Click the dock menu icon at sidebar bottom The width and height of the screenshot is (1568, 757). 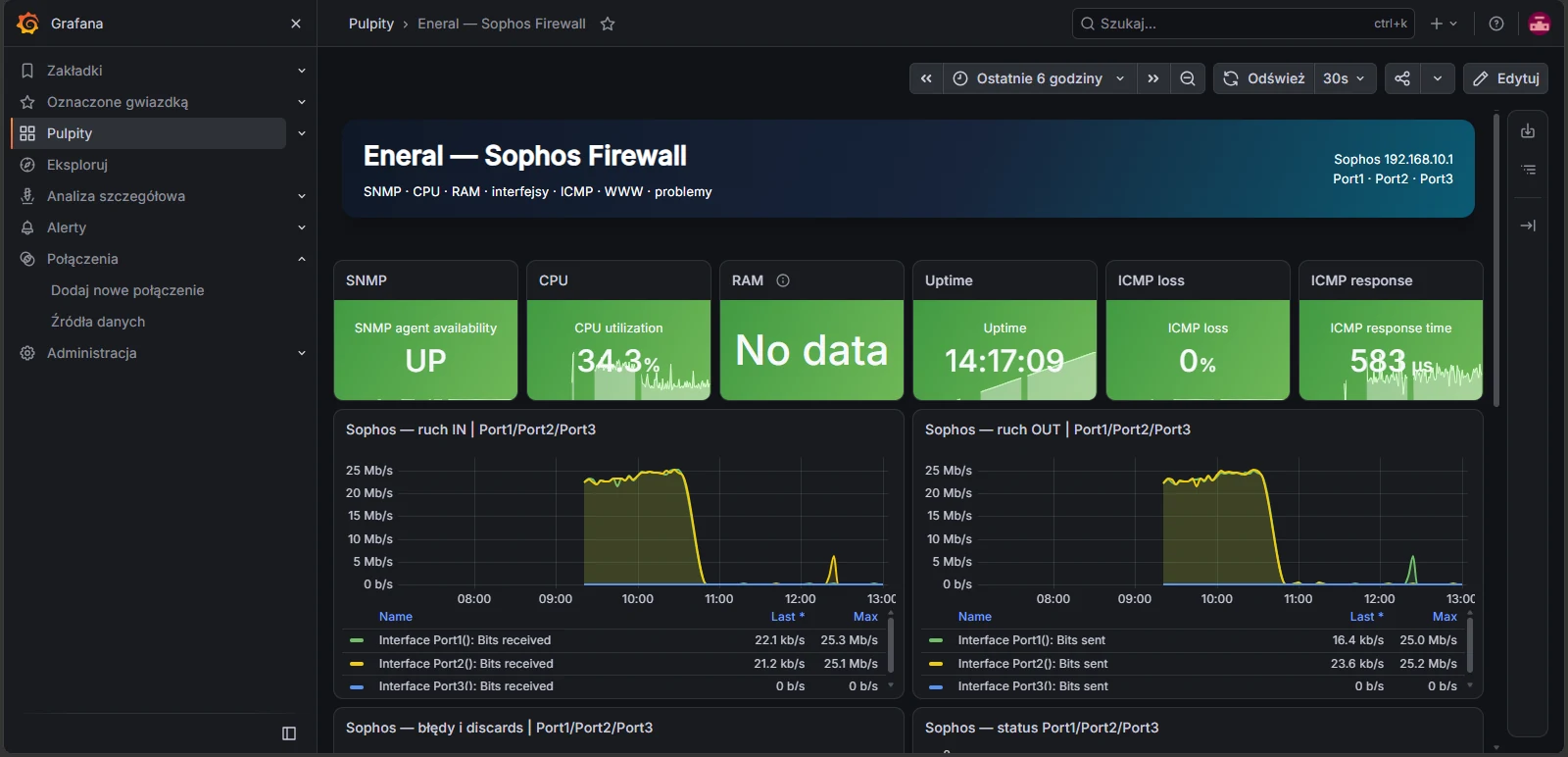point(289,733)
